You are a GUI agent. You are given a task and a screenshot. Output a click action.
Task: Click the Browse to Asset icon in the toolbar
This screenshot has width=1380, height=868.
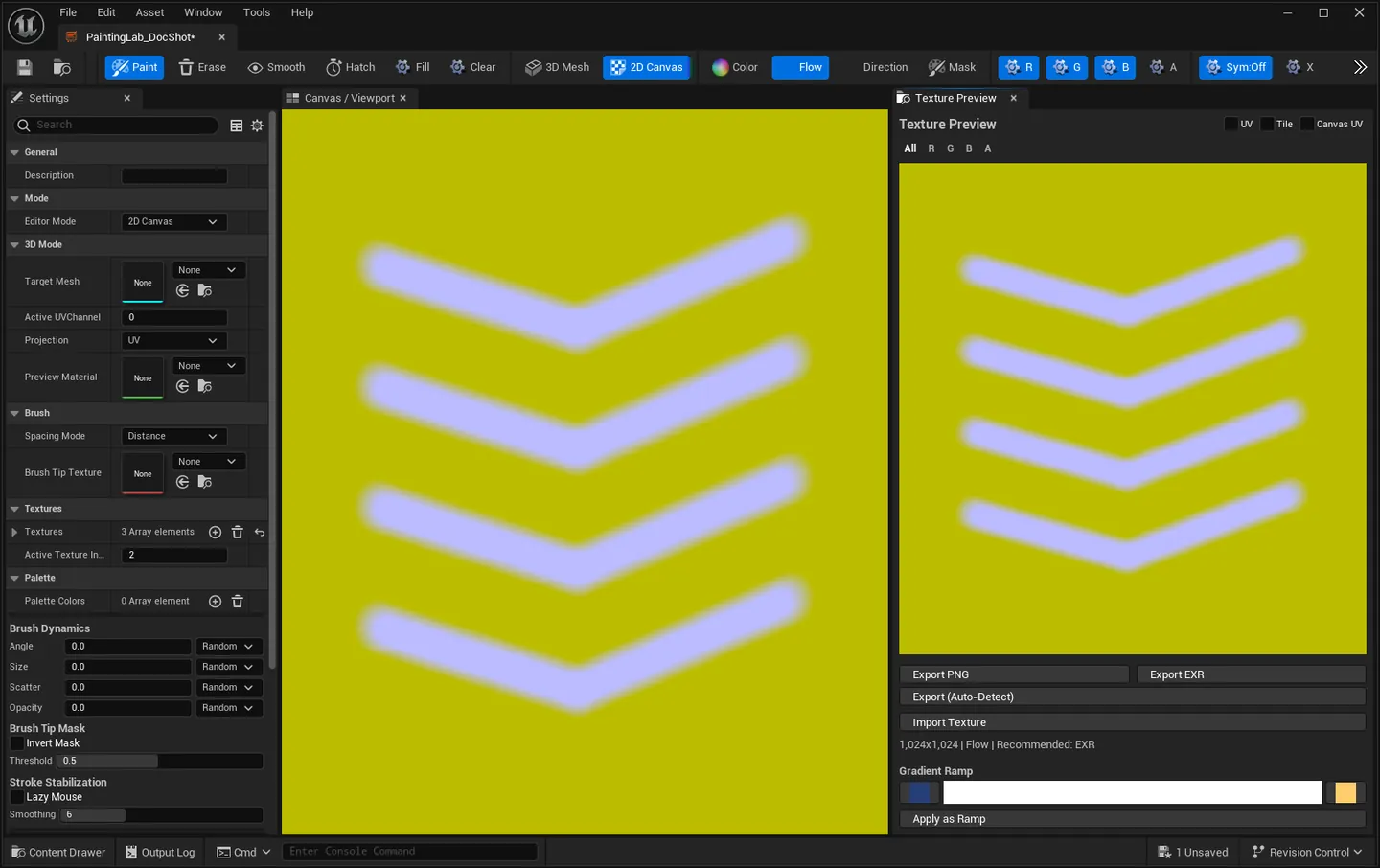coord(62,67)
